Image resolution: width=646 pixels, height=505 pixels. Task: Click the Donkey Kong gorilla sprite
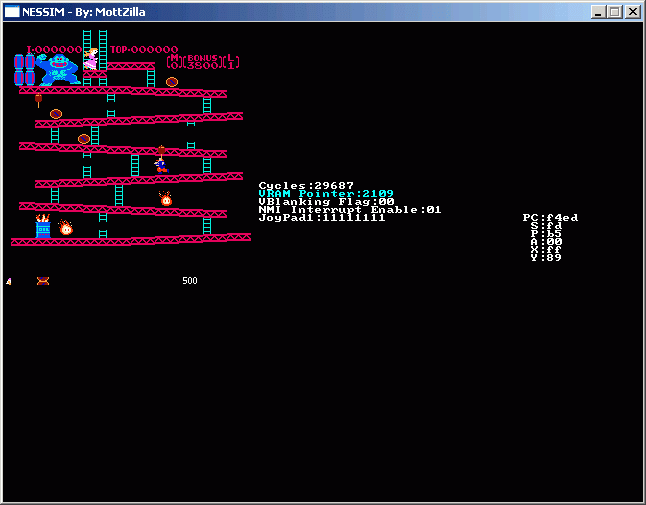pyautogui.click(x=59, y=69)
